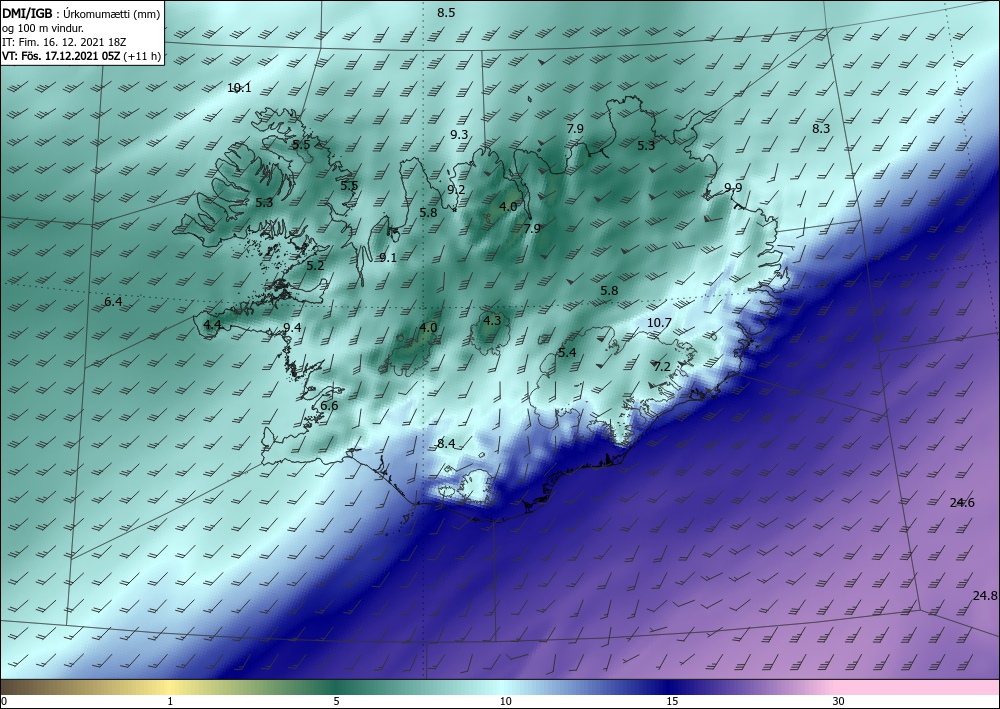Click the 10.7 value label
Image resolution: width=1000 pixels, height=709 pixels.
(x=659, y=323)
